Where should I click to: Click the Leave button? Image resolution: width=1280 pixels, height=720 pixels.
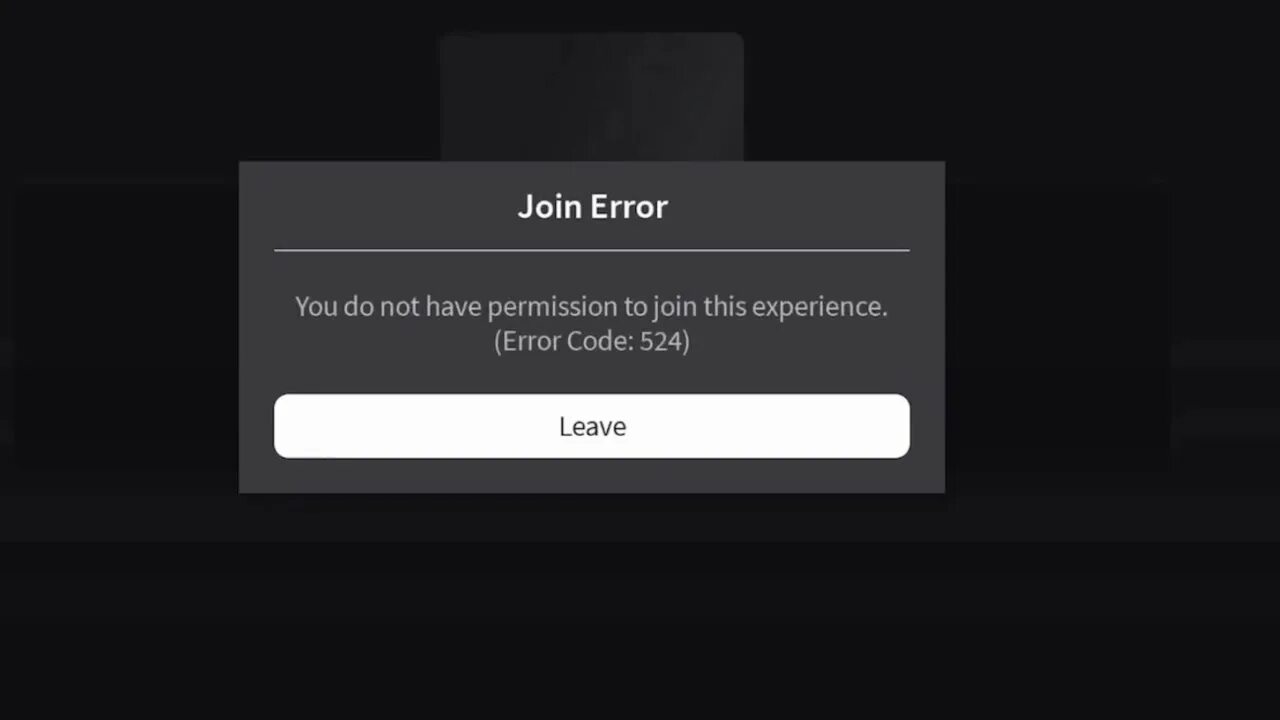(x=592, y=426)
